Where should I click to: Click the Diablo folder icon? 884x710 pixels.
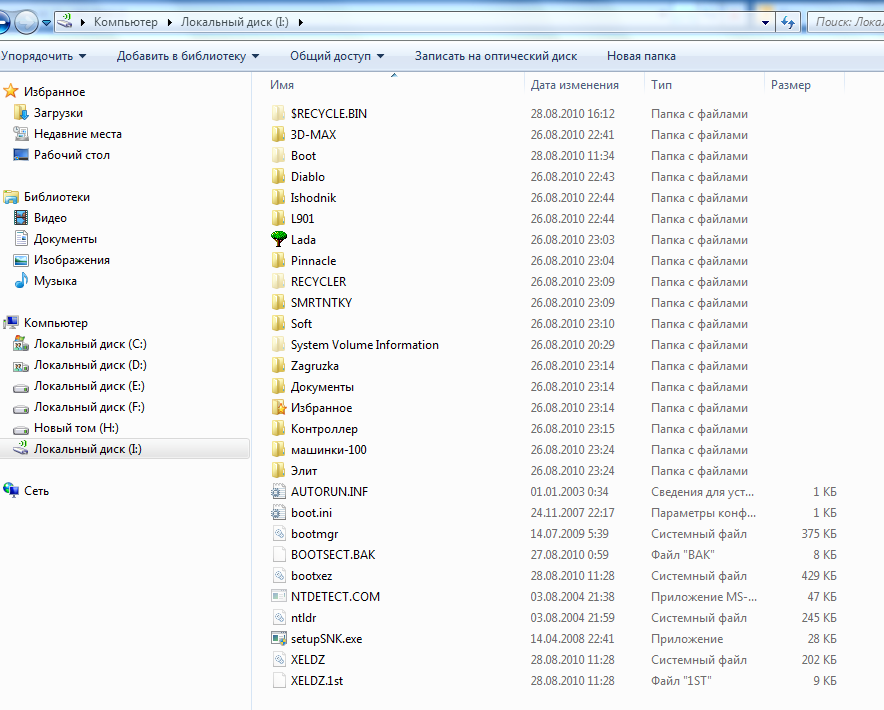pos(279,177)
